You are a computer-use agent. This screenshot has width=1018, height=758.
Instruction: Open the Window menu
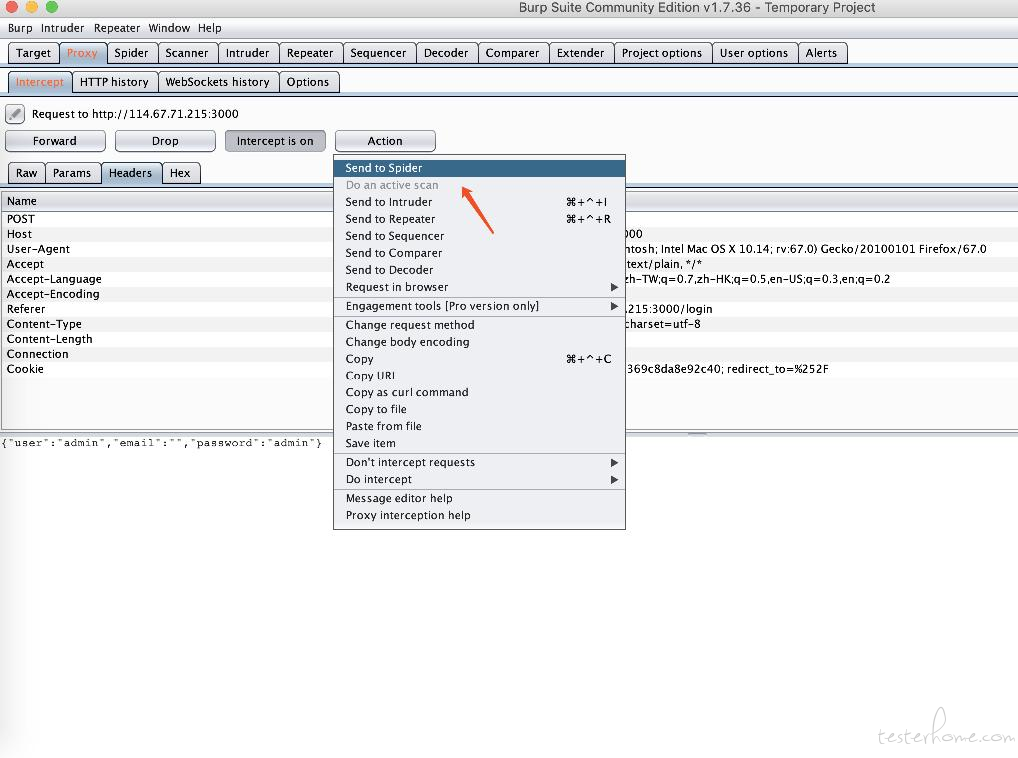click(169, 28)
